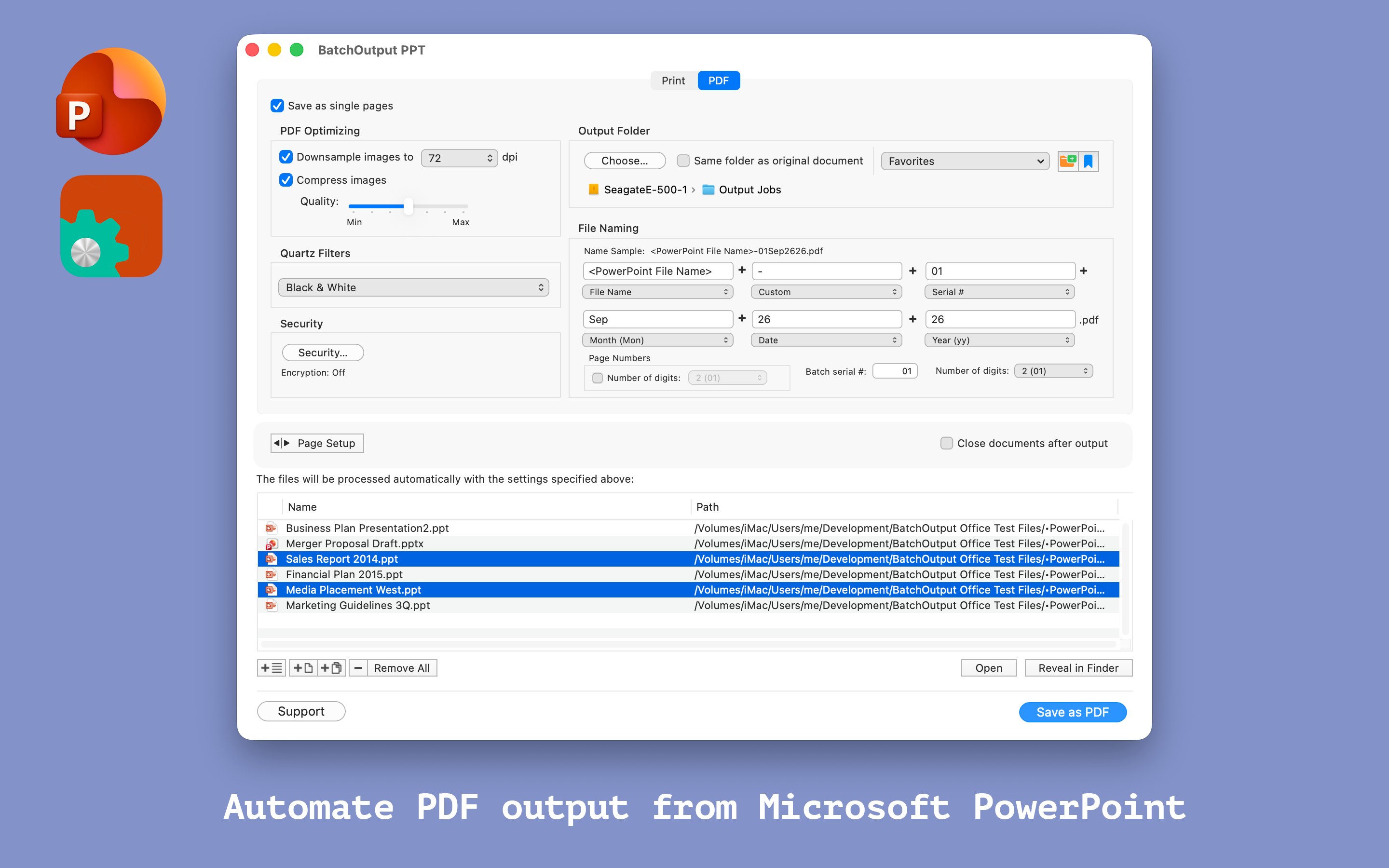Screen dimensions: 1389x868
Task: Click file icon of Business Plan Presentation2.ppt
Action: coord(271,528)
